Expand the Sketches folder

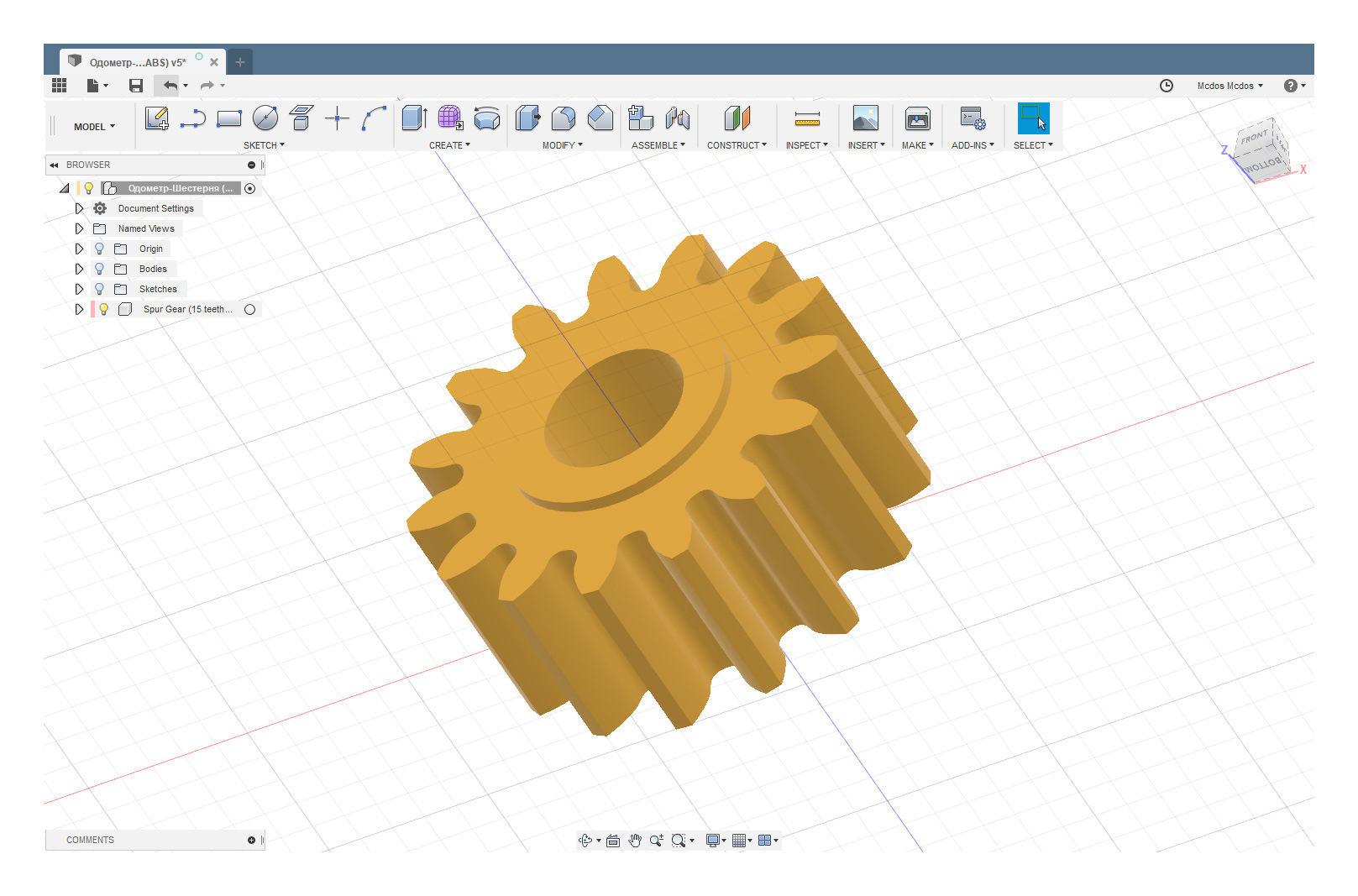(79, 289)
